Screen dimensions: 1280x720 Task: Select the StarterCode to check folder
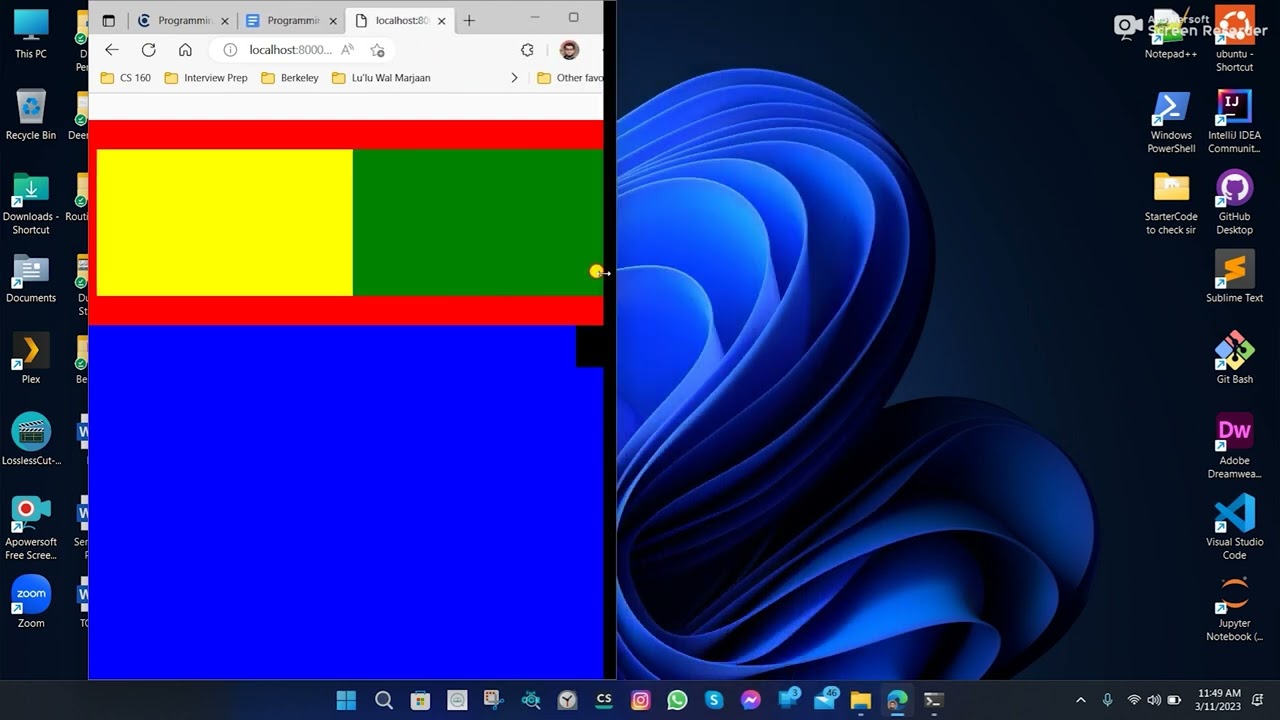tap(1171, 204)
